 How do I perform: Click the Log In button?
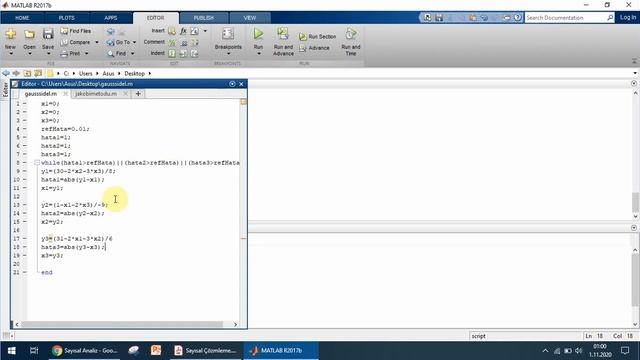click(628, 18)
